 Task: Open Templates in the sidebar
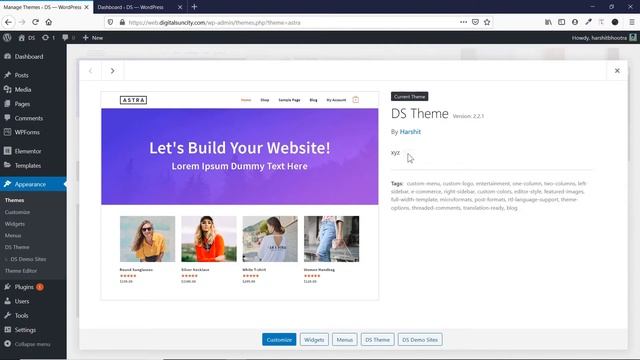[x=33, y=165]
